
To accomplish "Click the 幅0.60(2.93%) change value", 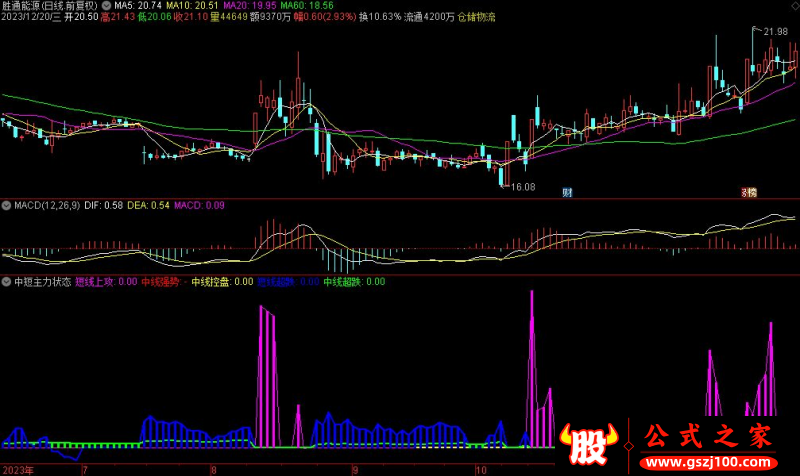I will [x=325, y=17].
